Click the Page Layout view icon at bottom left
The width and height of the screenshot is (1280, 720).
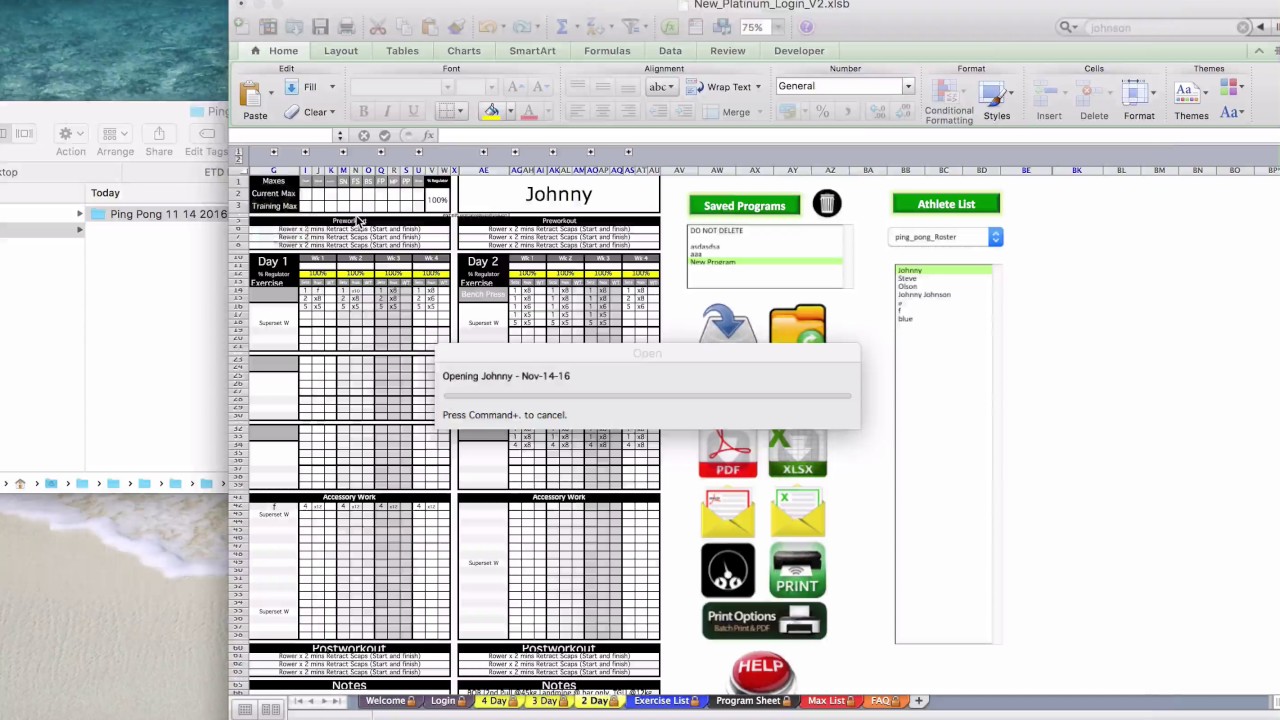click(271, 709)
